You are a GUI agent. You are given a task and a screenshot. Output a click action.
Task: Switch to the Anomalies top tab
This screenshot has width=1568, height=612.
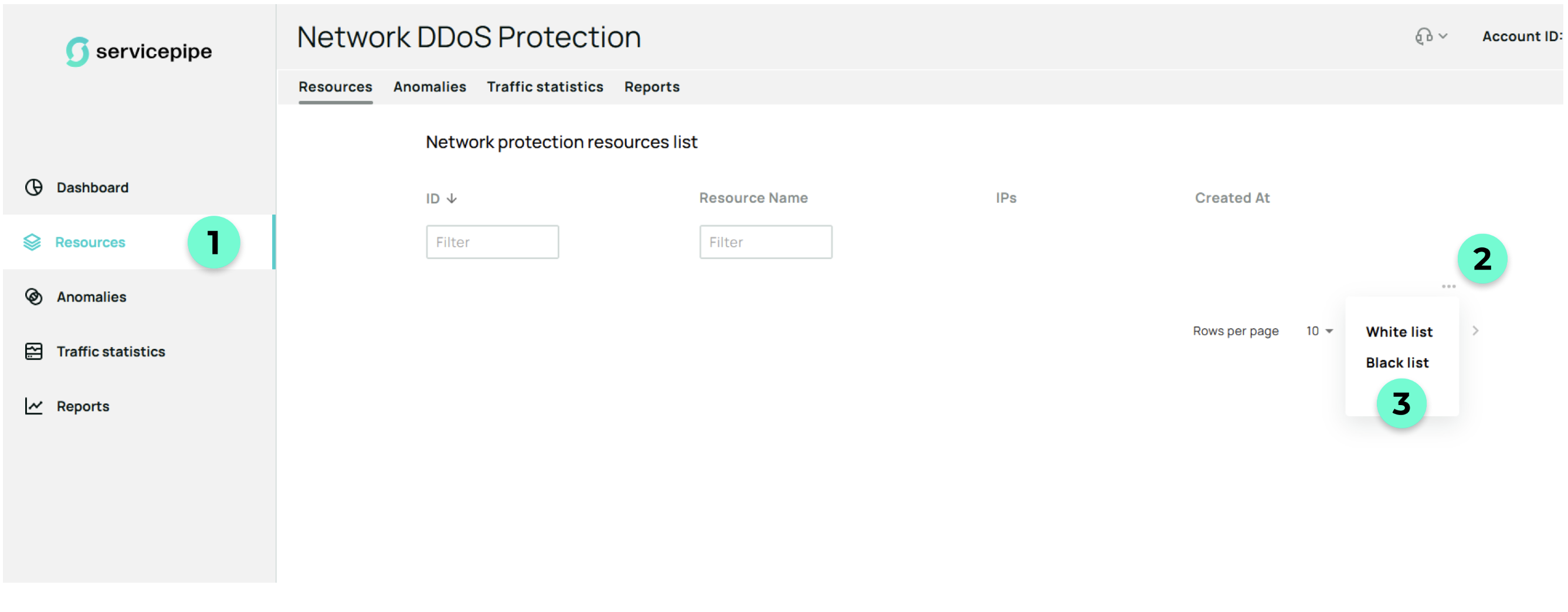[x=429, y=87]
